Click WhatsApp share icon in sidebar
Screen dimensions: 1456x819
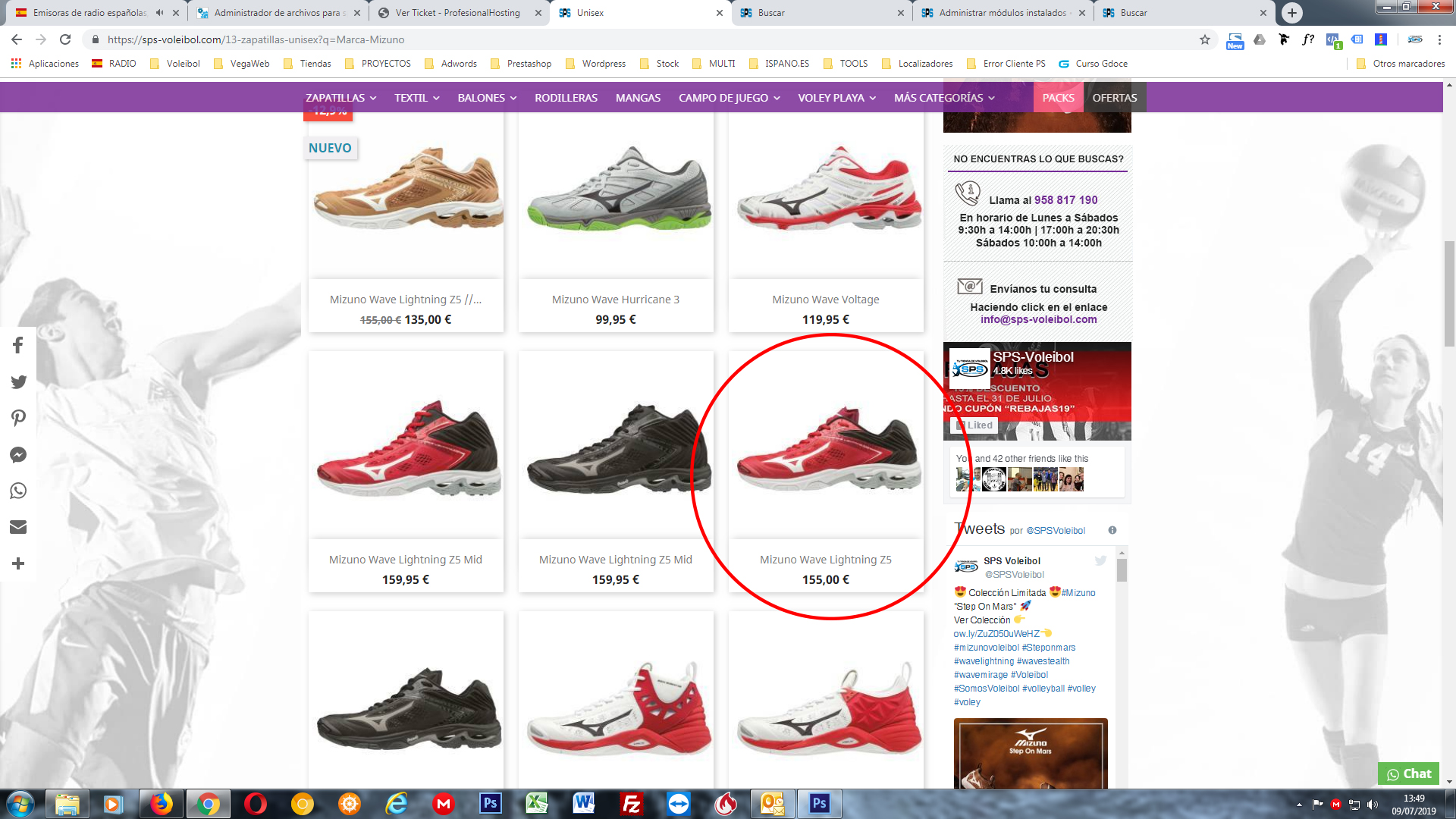tap(18, 491)
